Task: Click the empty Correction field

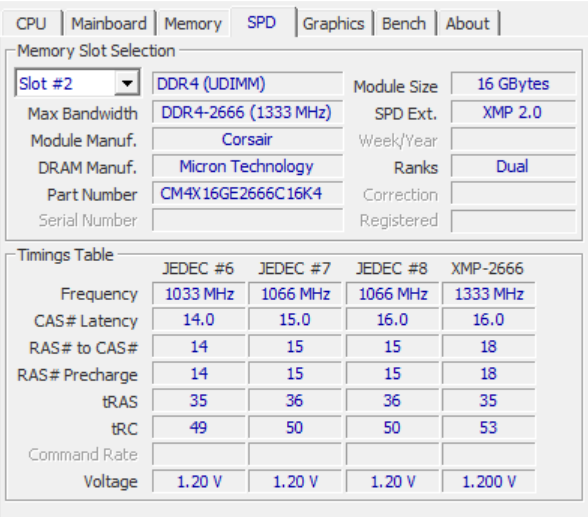Action: click(x=513, y=193)
